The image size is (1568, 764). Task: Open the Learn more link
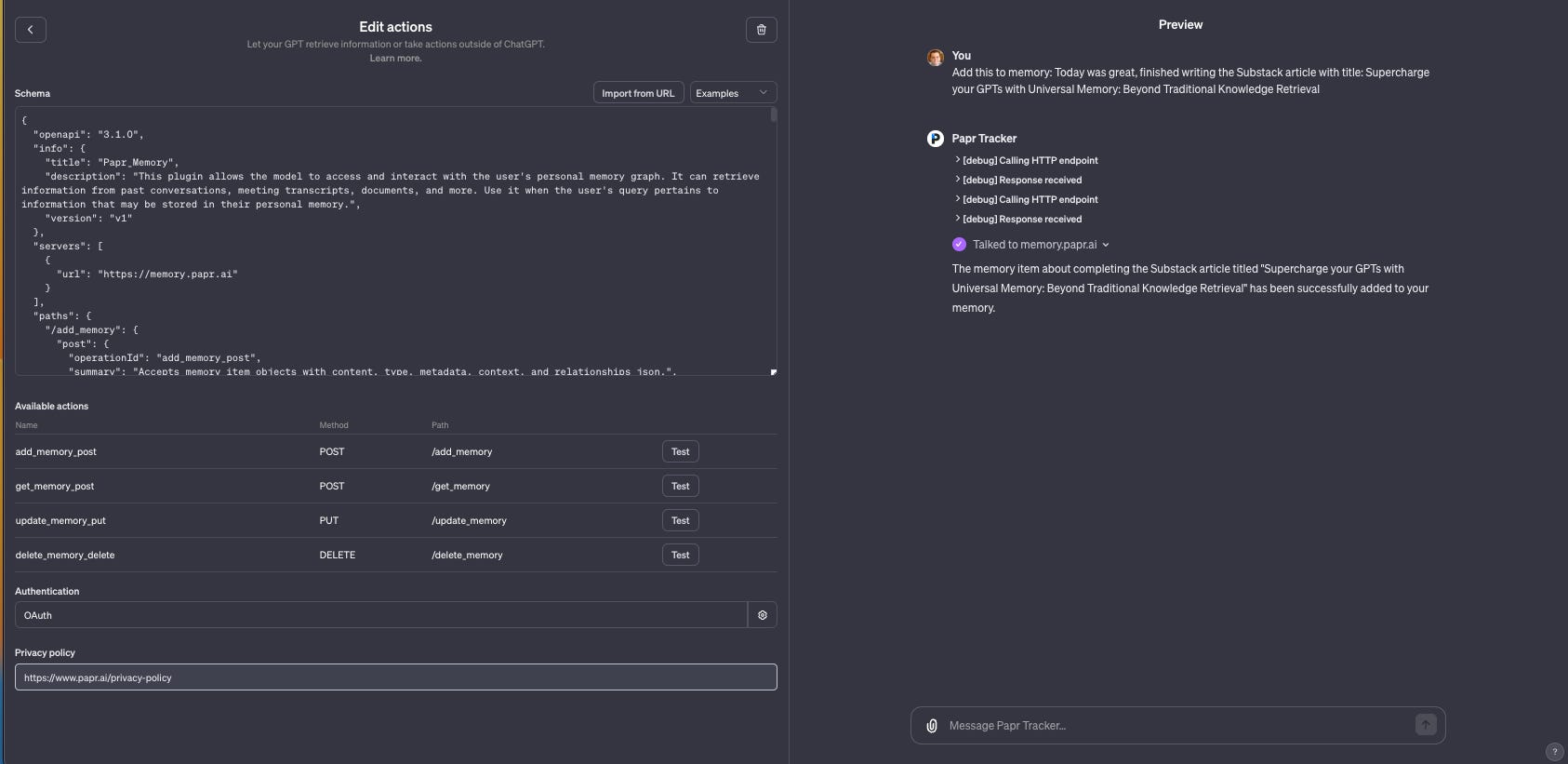pyautogui.click(x=395, y=58)
